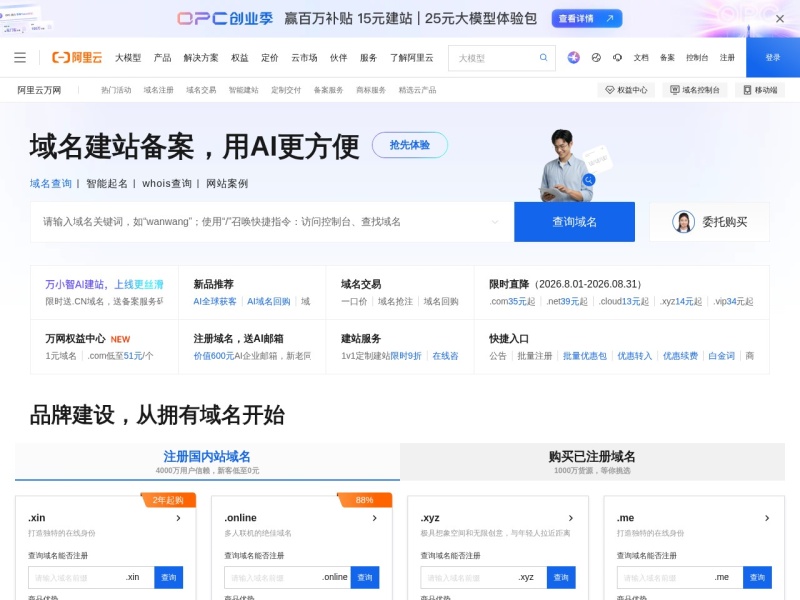
Task: Expand the .xin card chevron
Action: point(178,518)
